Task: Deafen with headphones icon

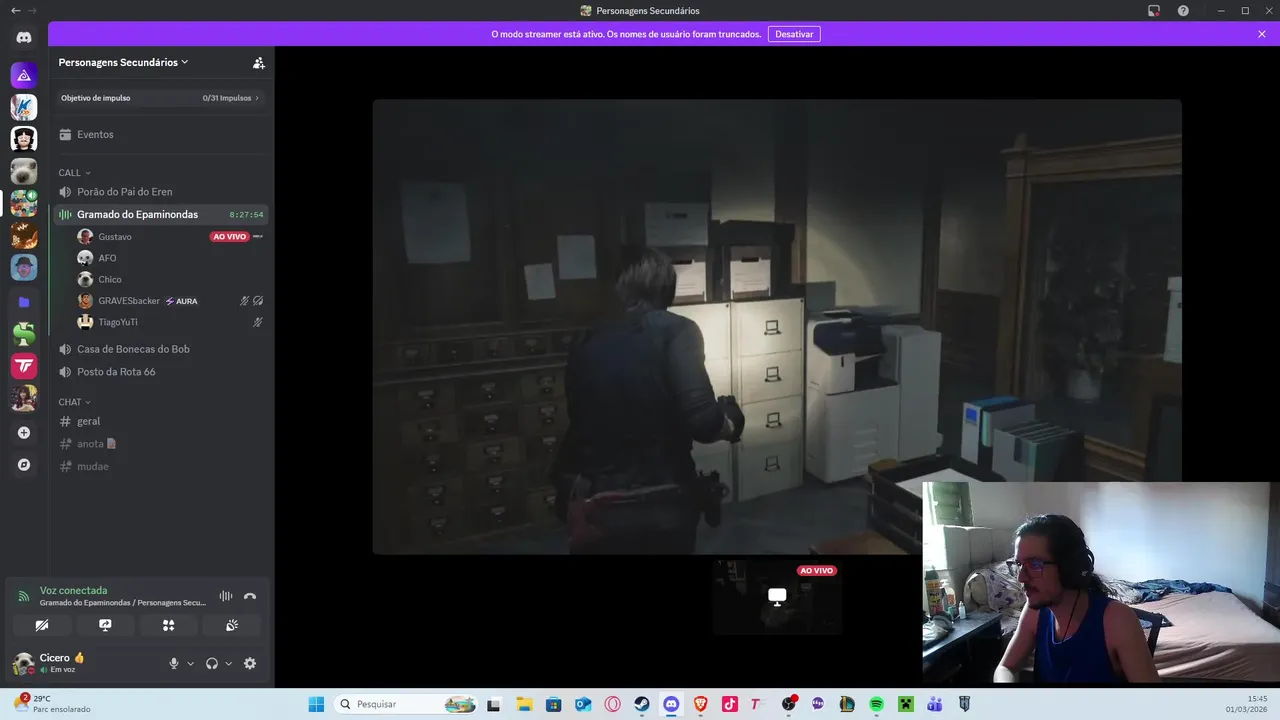Action: coord(212,663)
